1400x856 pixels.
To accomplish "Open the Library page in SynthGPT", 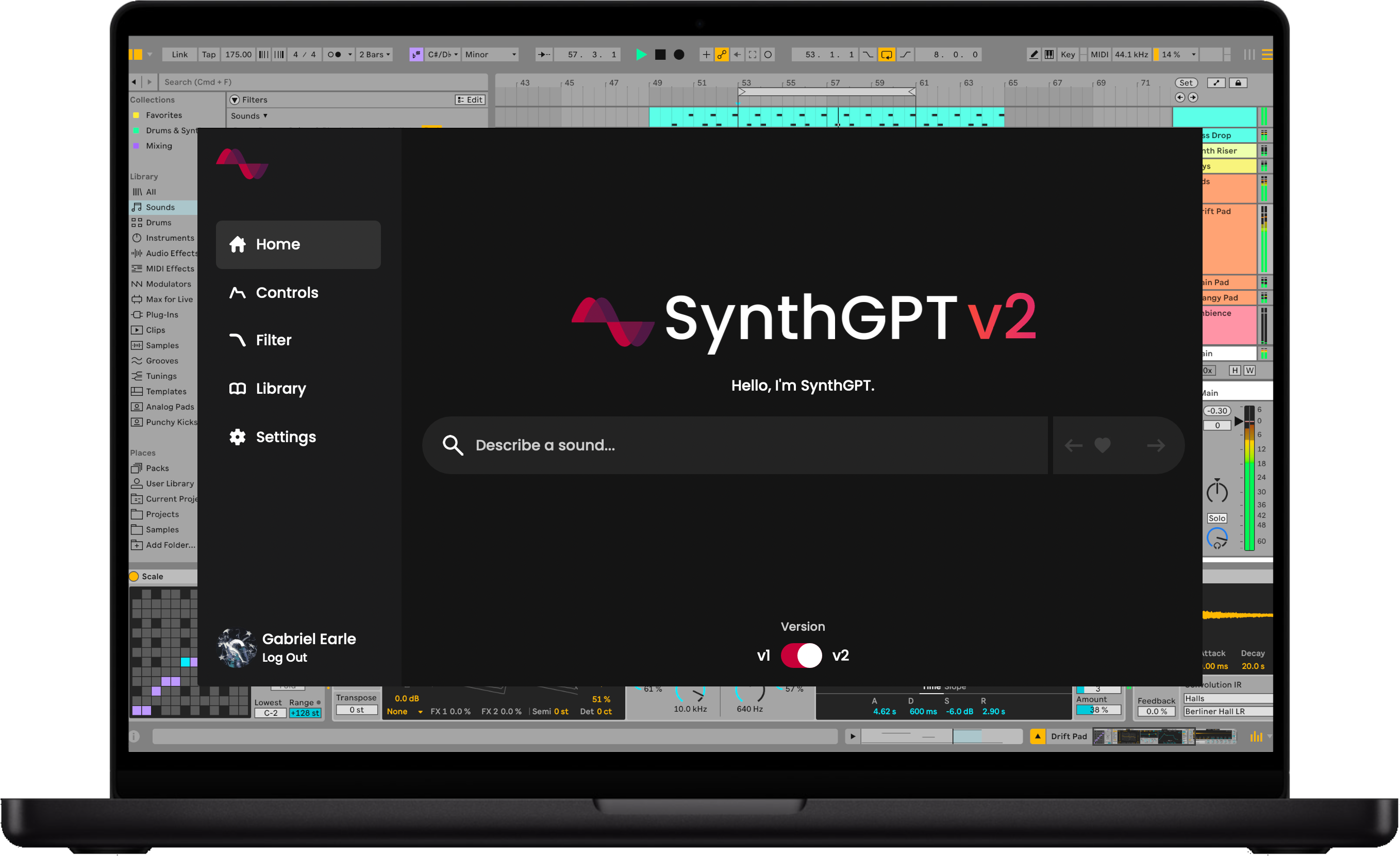I will point(267,389).
